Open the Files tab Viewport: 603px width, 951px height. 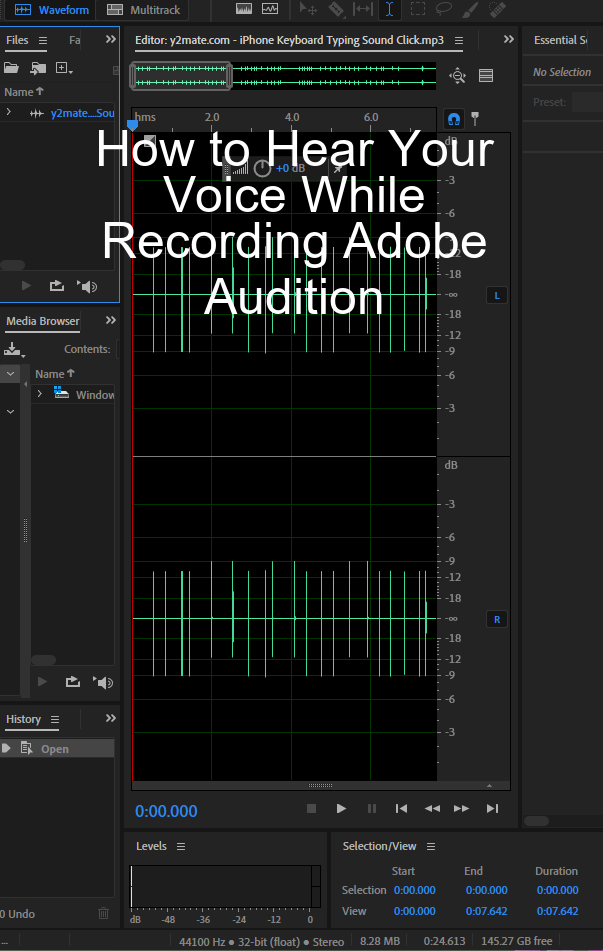coord(17,40)
